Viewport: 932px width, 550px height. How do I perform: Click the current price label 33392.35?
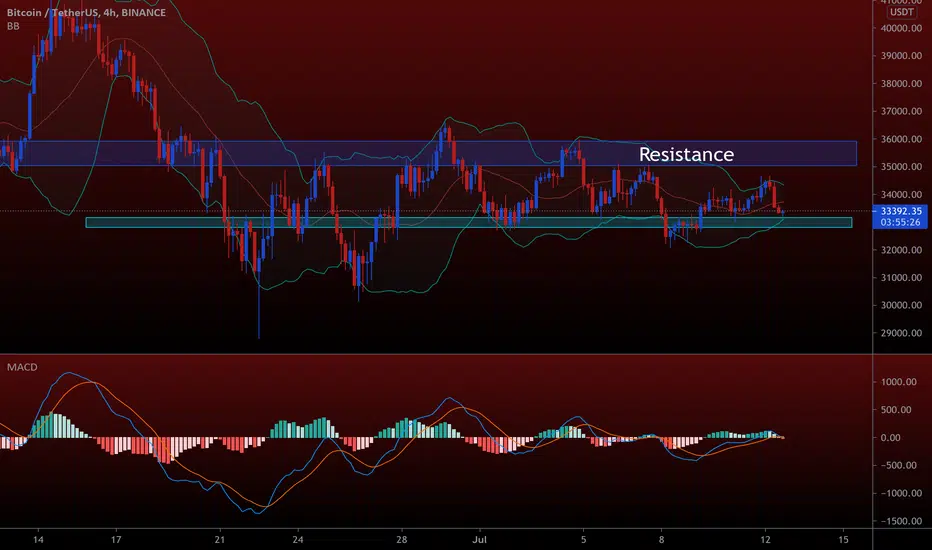click(x=901, y=211)
